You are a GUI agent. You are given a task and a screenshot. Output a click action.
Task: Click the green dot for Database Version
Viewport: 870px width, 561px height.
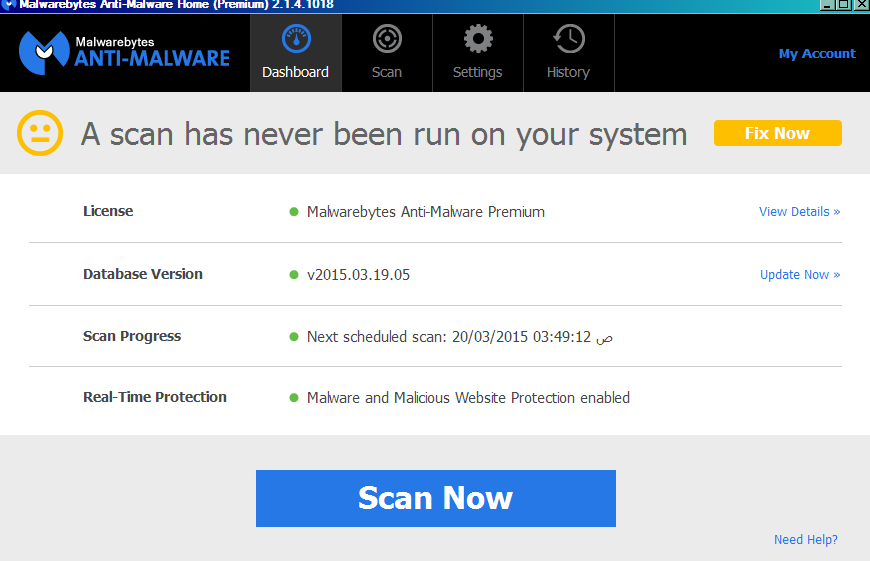click(294, 275)
